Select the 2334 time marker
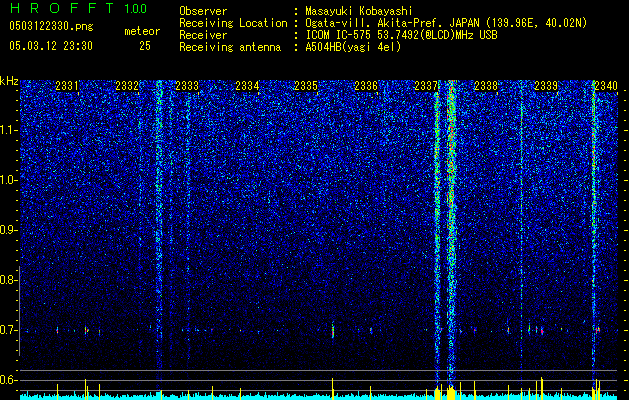This screenshot has height=400, width=629. (x=247, y=86)
